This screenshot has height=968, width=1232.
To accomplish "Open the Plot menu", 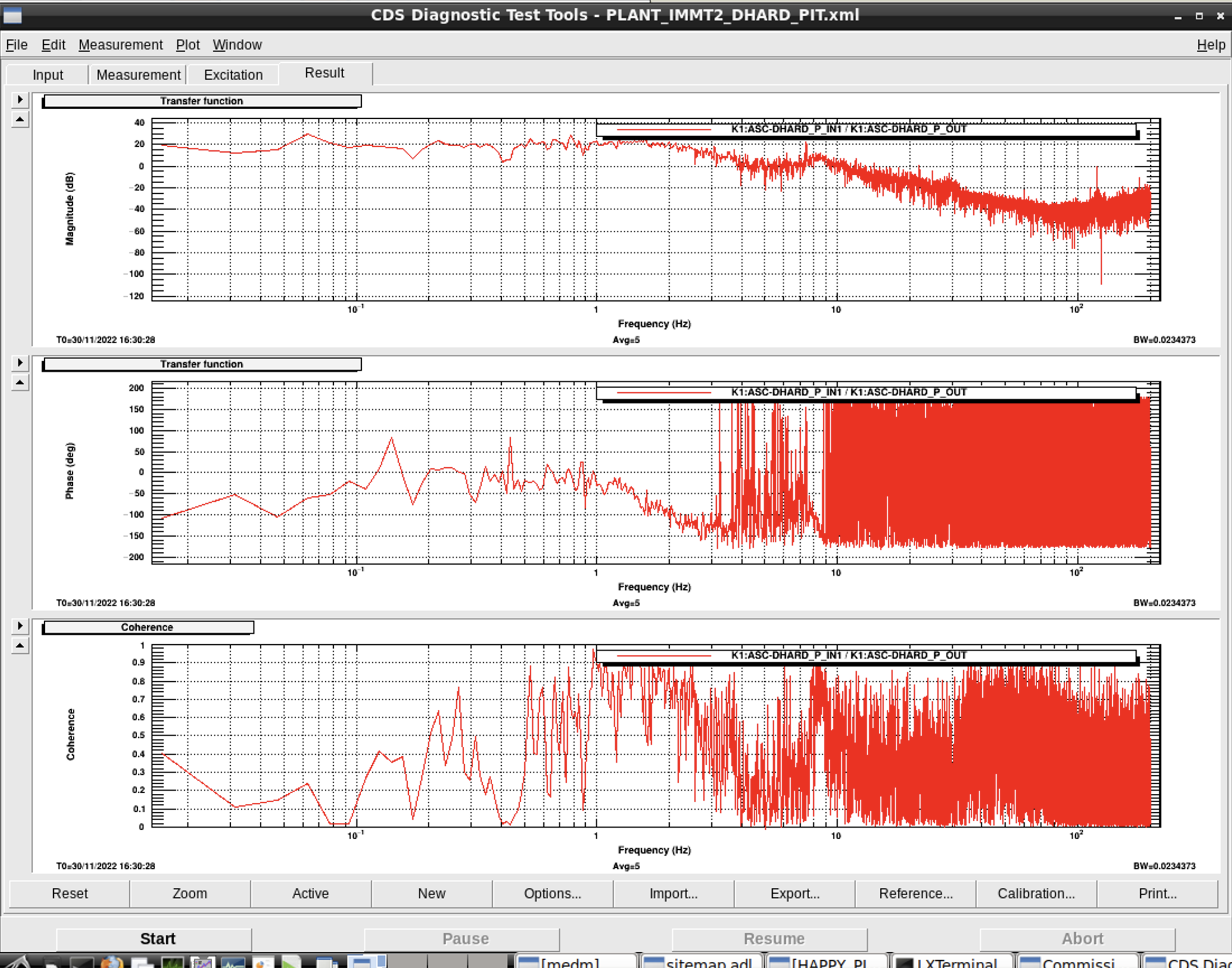I will 188,45.
